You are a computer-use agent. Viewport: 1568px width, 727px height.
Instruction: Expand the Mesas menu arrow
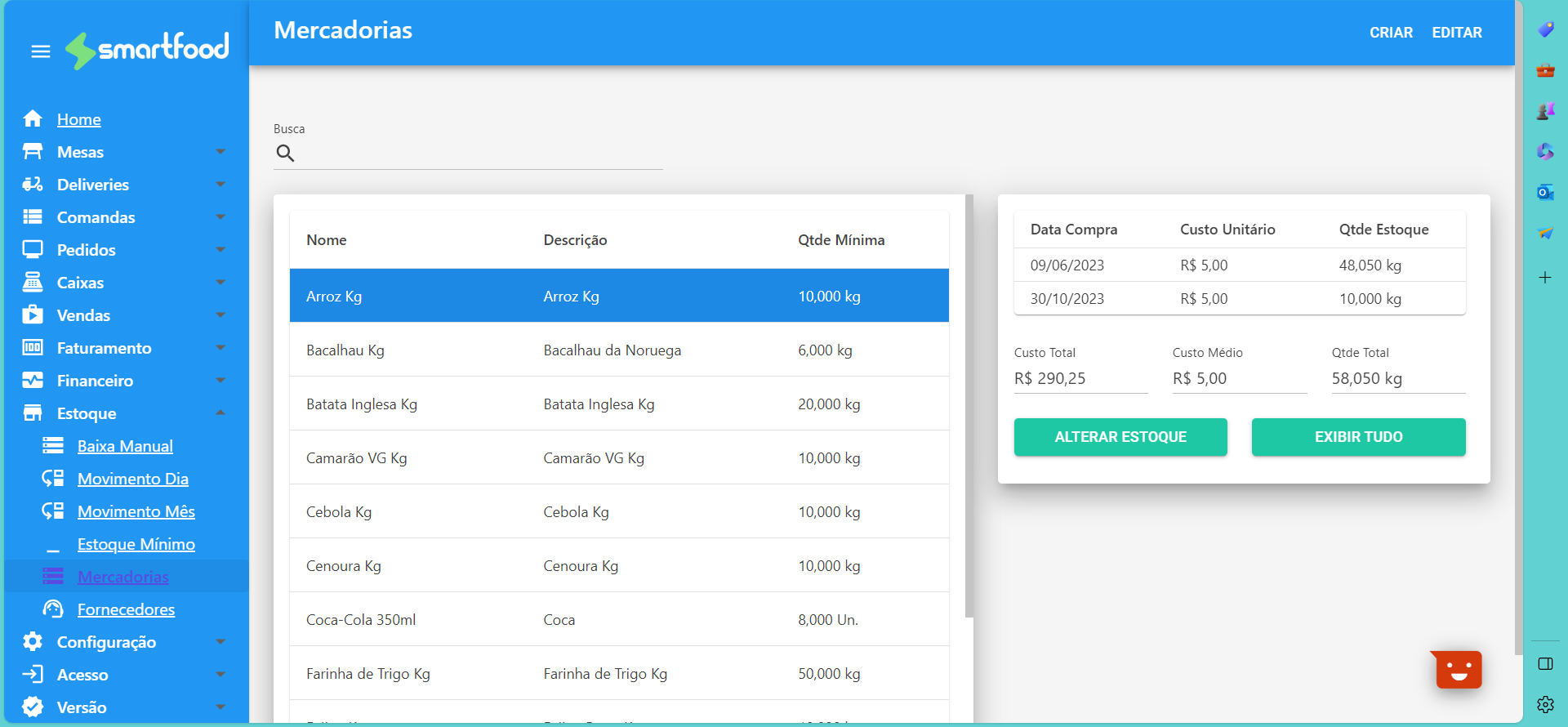tap(220, 152)
